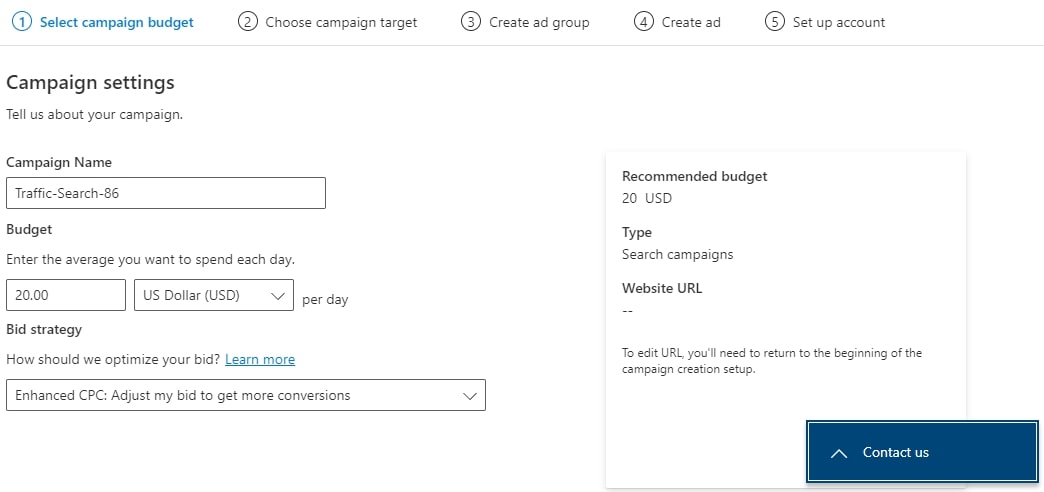
Task: Click the daily budget amount field
Action: [66, 295]
